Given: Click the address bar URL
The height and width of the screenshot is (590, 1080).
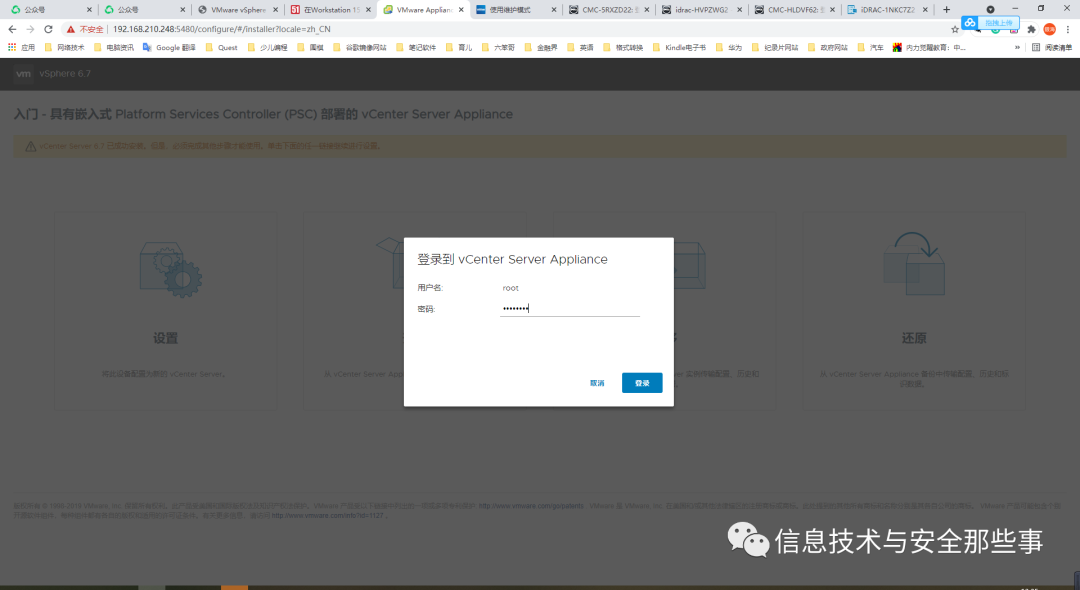Looking at the screenshot, I should point(222,29).
